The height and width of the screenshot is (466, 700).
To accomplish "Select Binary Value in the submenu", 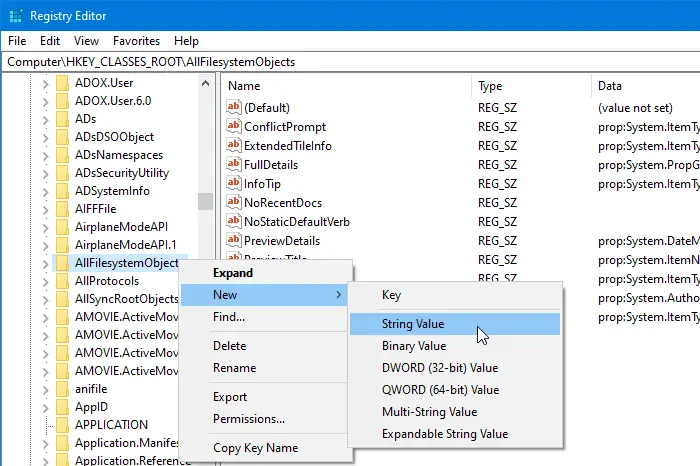I will (455, 346).
